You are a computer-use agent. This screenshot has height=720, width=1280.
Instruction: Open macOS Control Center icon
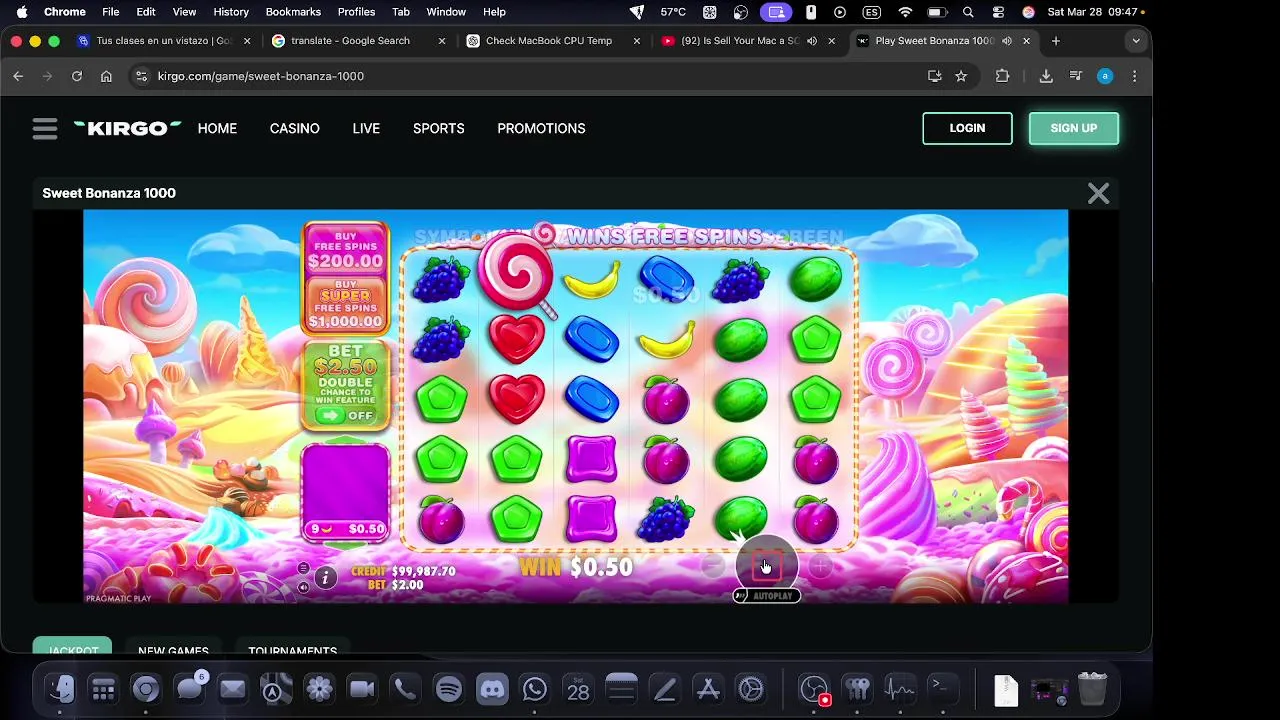click(998, 12)
